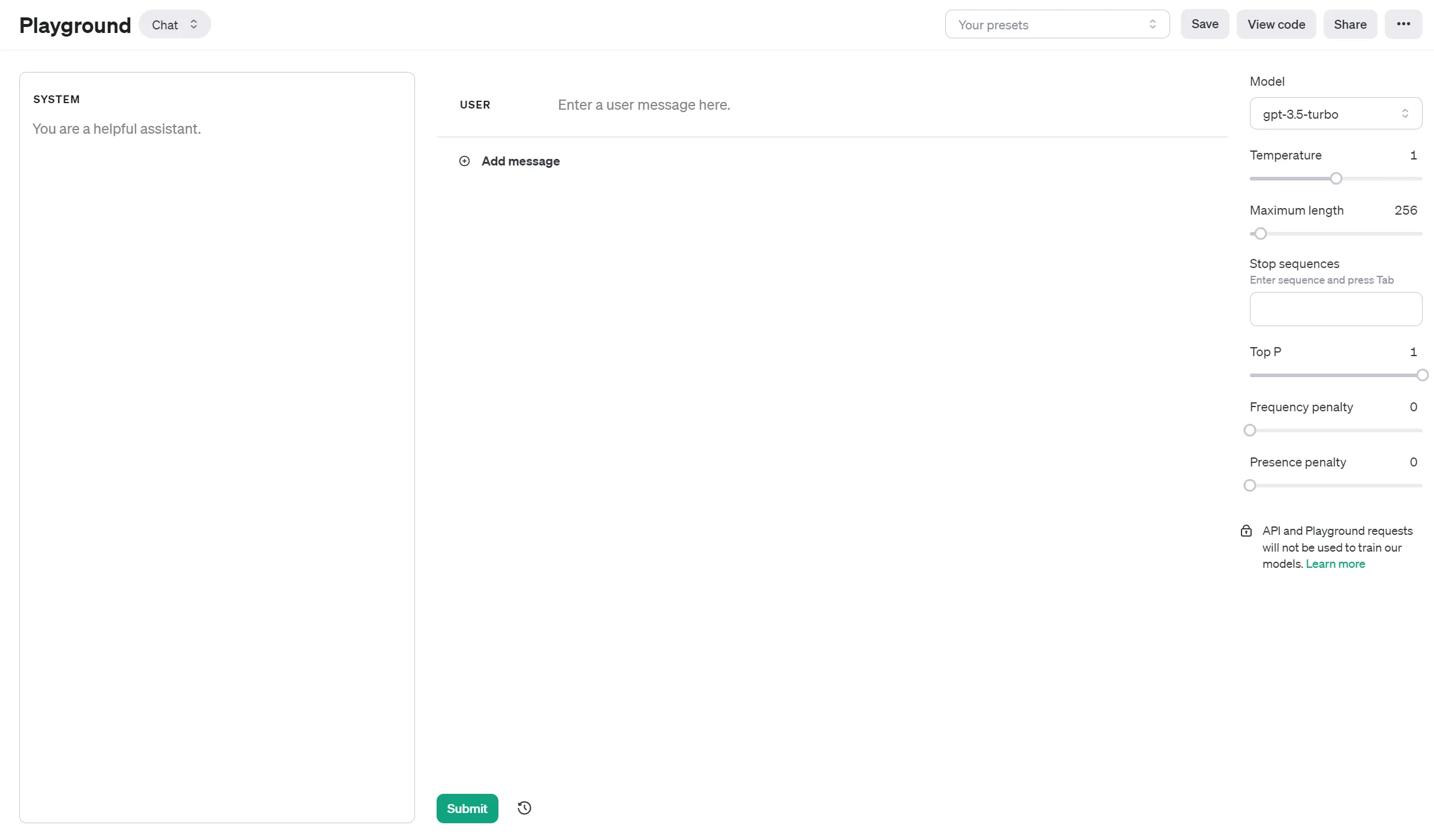
Task: Click in Stop sequences input field
Action: pyautogui.click(x=1335, y=308)
